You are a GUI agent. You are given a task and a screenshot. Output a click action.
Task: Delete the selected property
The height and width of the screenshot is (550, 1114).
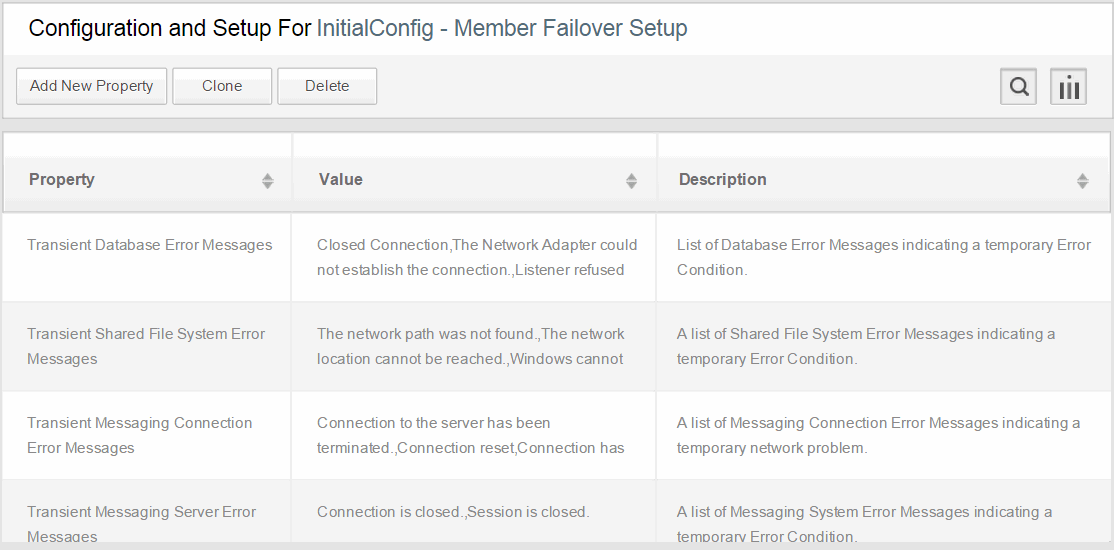(327, 86)
